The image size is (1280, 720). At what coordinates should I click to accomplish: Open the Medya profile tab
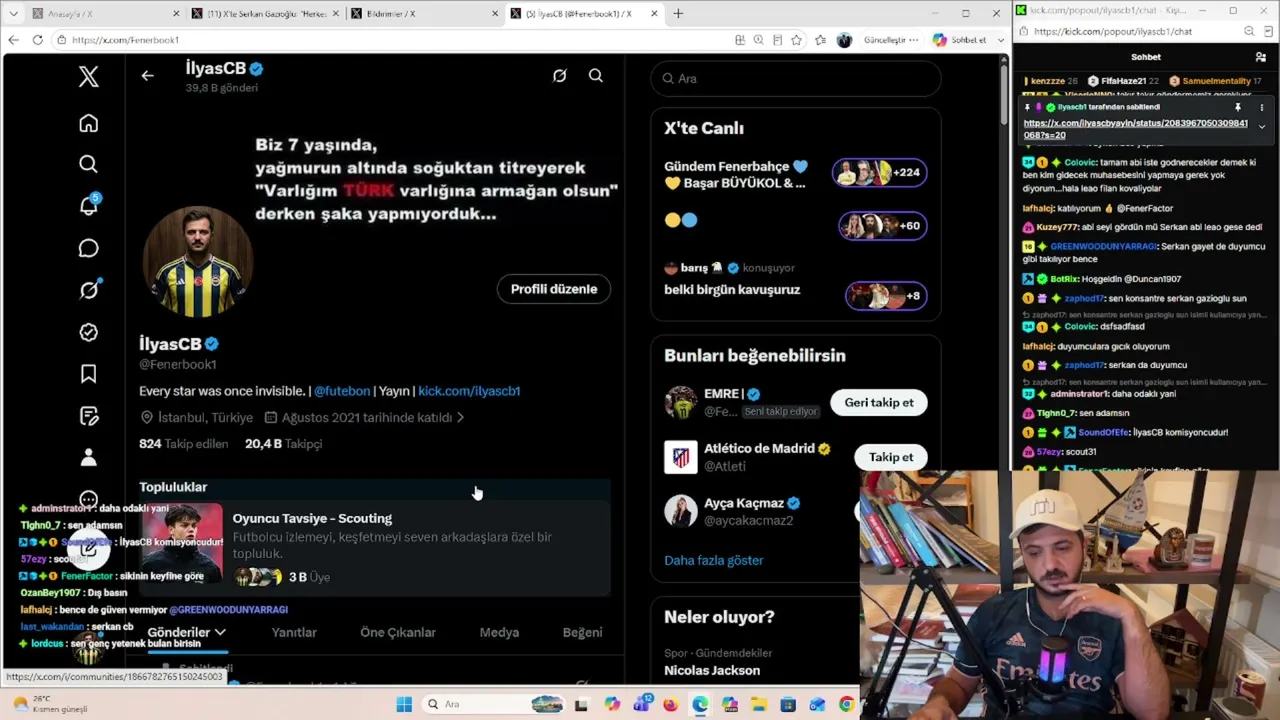(499, 632)
